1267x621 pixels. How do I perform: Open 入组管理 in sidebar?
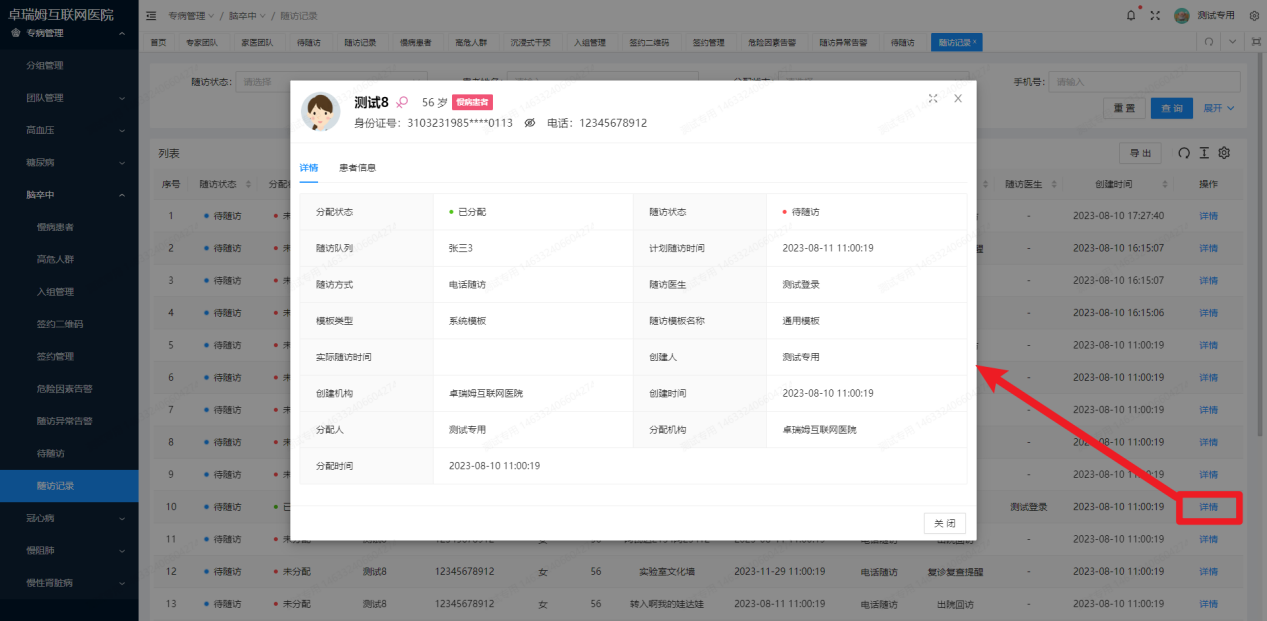55,292
